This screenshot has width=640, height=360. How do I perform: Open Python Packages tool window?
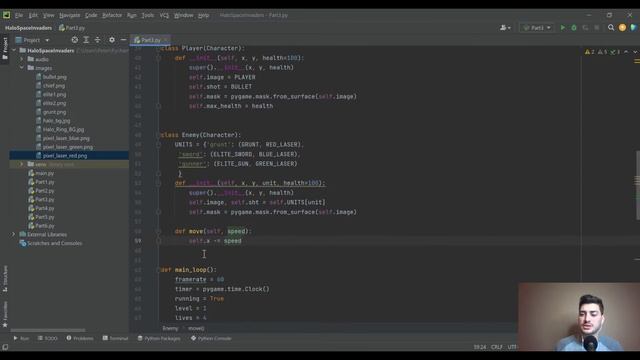click(159, 338)
